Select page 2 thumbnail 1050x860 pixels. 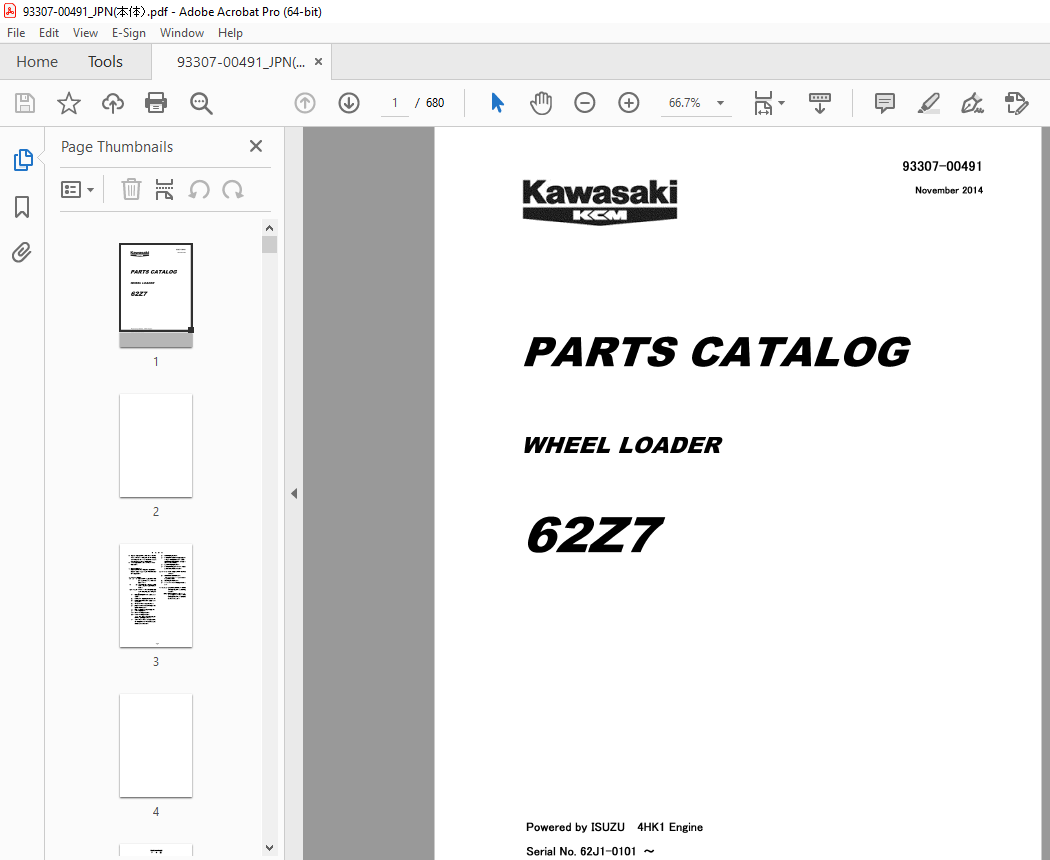156,445
